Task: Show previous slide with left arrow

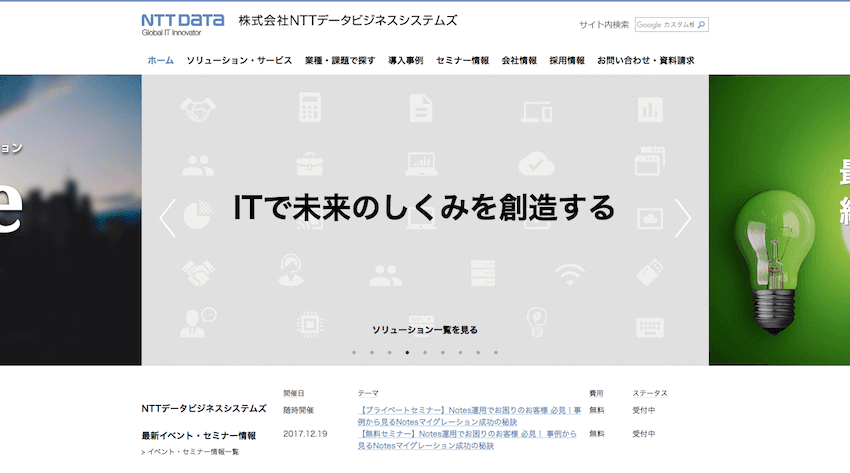Action: click(168, 218)
